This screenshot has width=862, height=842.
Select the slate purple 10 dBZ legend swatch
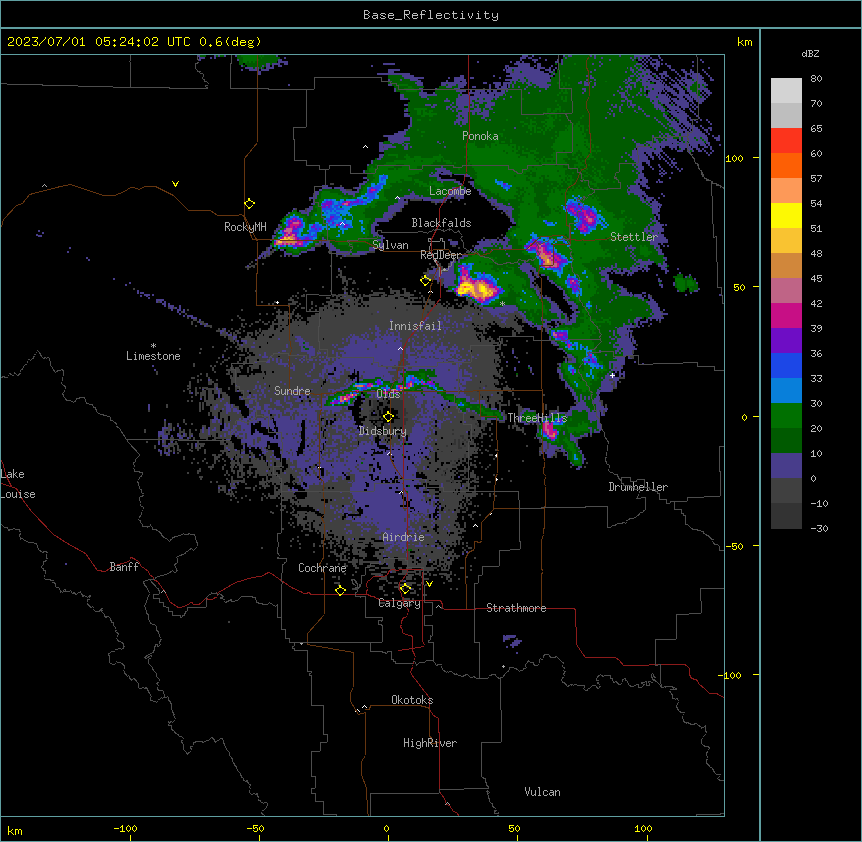[x=786, y=466]
